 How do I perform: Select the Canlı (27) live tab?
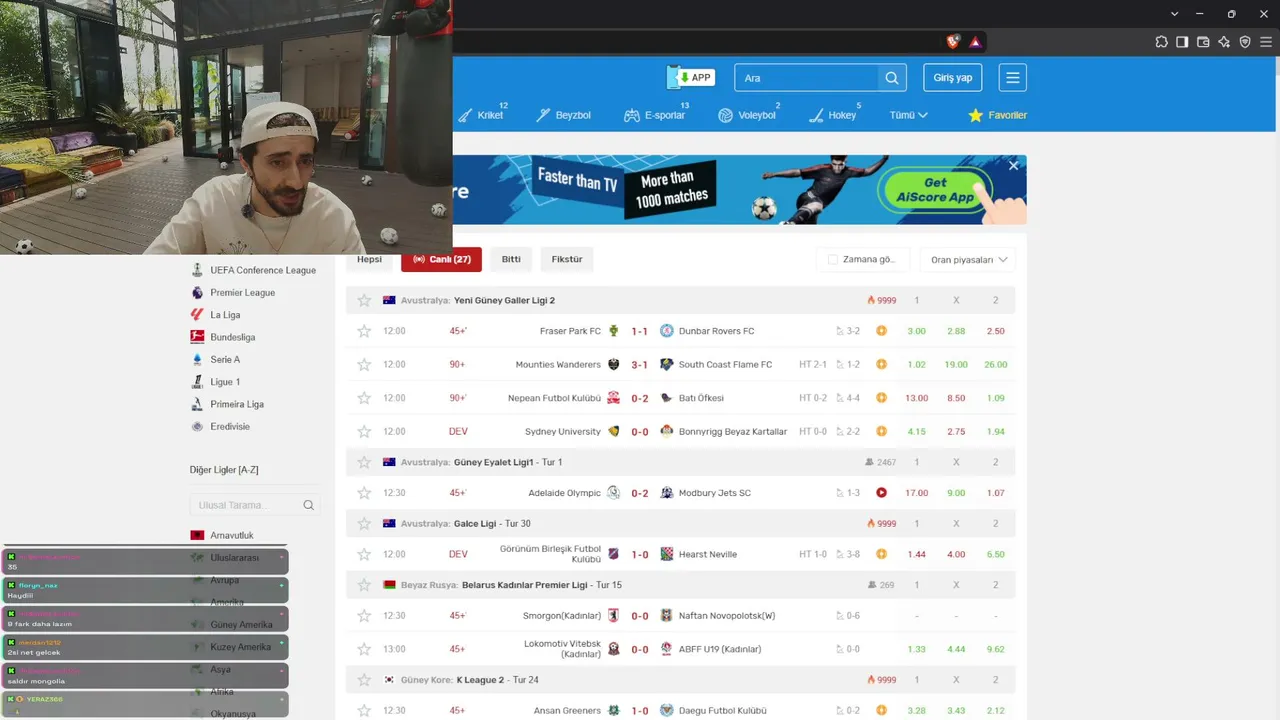[x=441, y=260]
